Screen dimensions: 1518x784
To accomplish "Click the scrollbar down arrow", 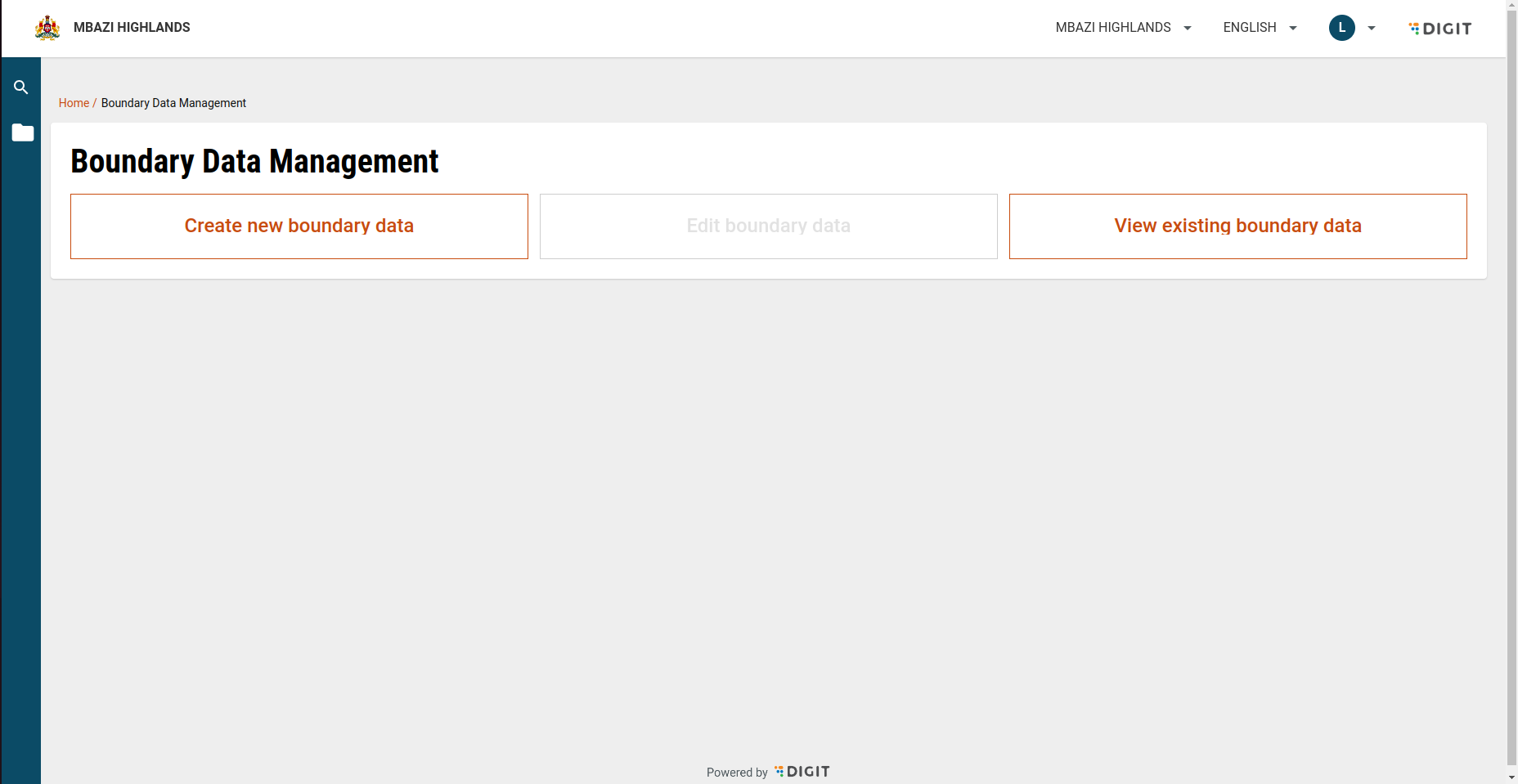I will [1511, 777].
